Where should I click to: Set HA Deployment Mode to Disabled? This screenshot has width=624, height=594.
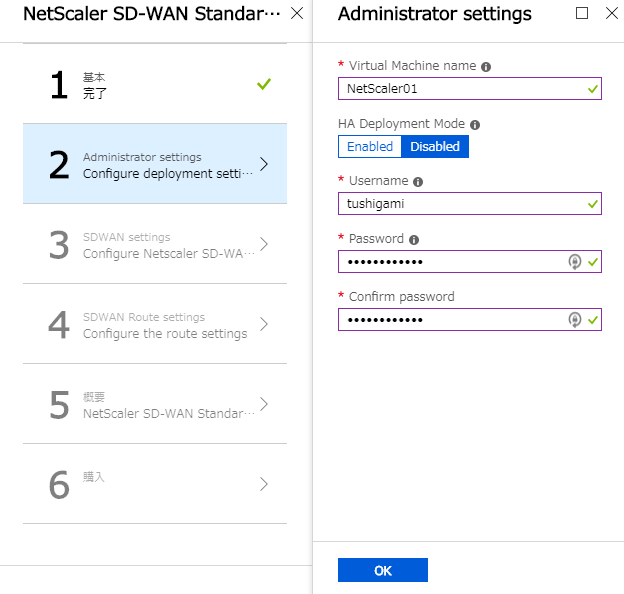(435, 146)
